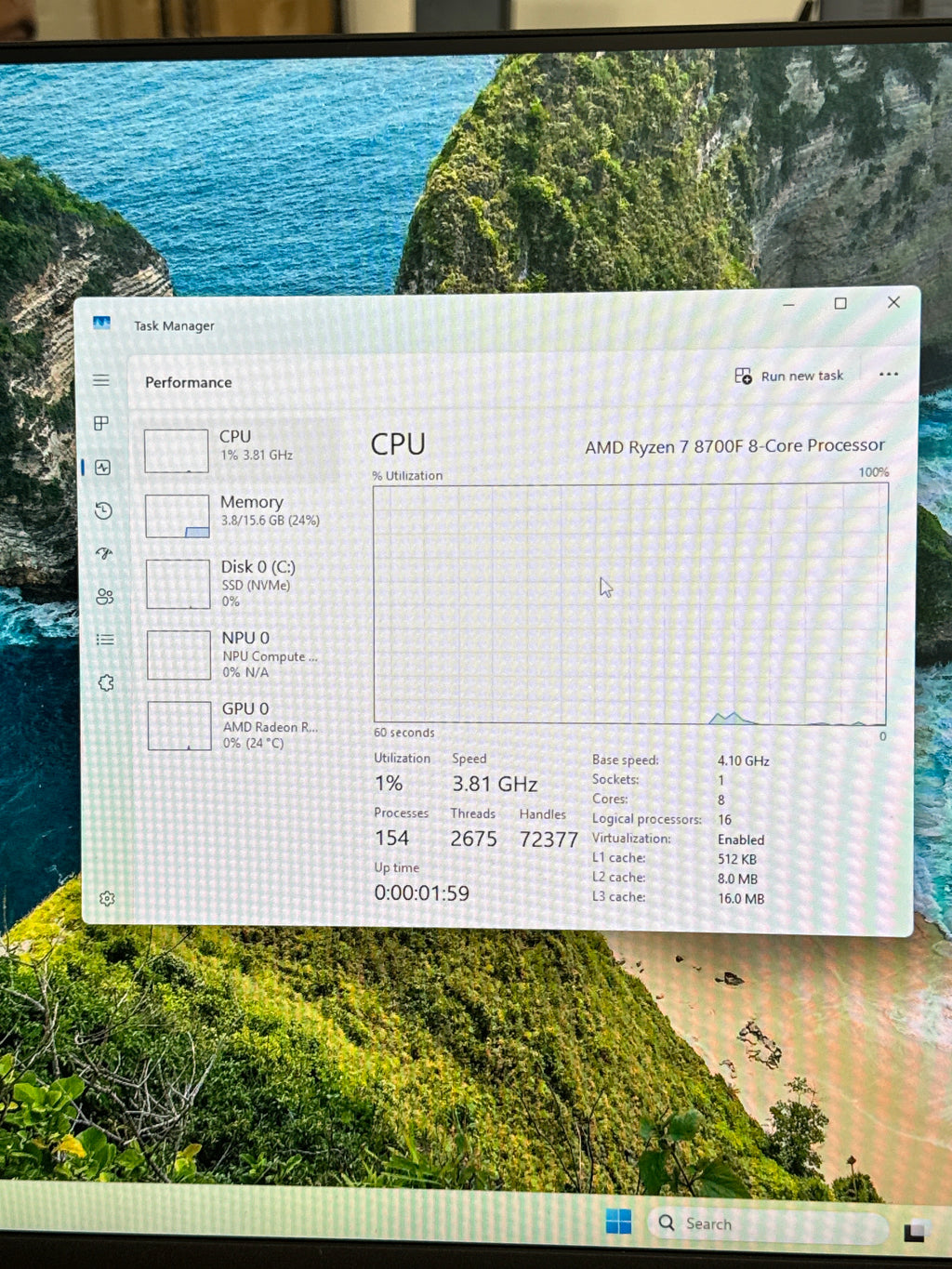Open the navigation hamburger menu
Viewport: 952px width, 1269px height.
101,380
